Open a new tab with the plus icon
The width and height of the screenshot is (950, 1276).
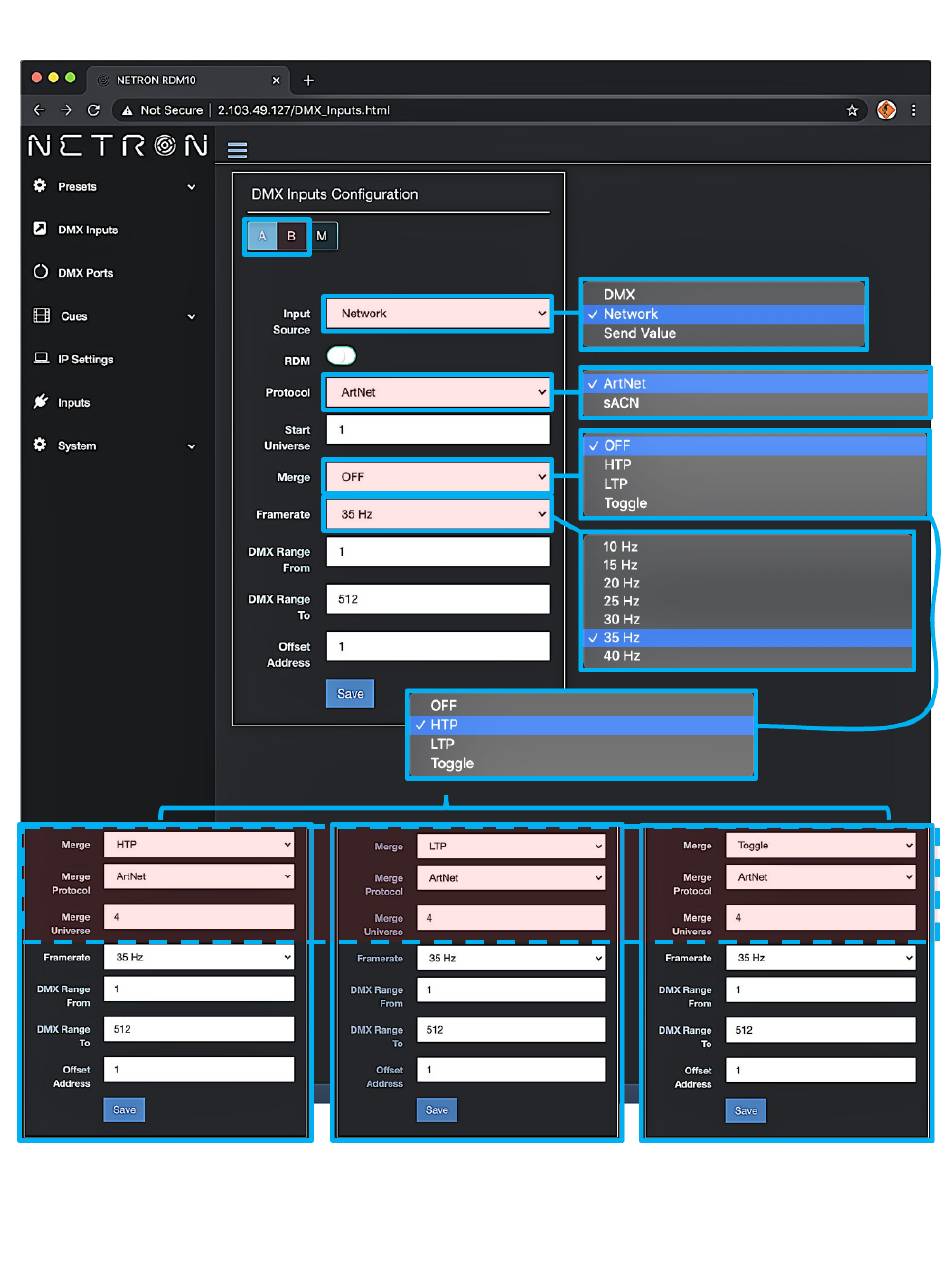(x=308, y=80)
